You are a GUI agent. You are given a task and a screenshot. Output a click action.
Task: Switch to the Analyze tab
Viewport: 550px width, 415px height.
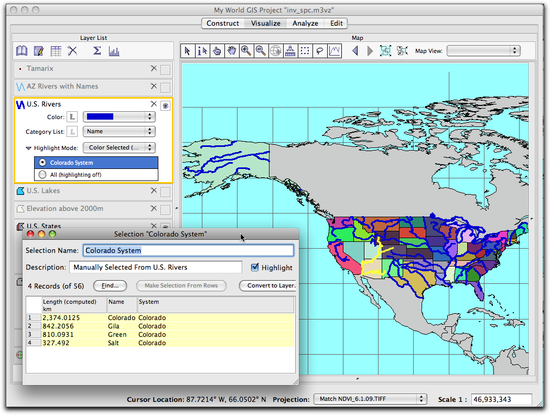point(305,24)
